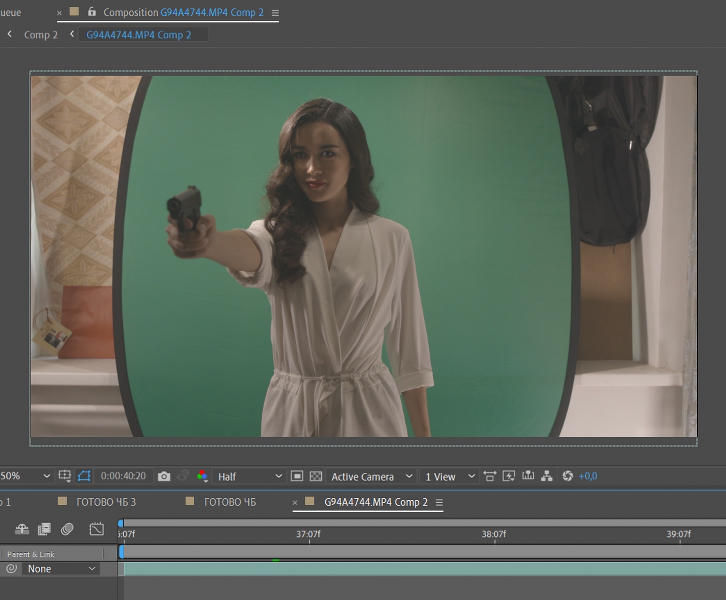Open the Half resolution dropdown

coord(248,476)
